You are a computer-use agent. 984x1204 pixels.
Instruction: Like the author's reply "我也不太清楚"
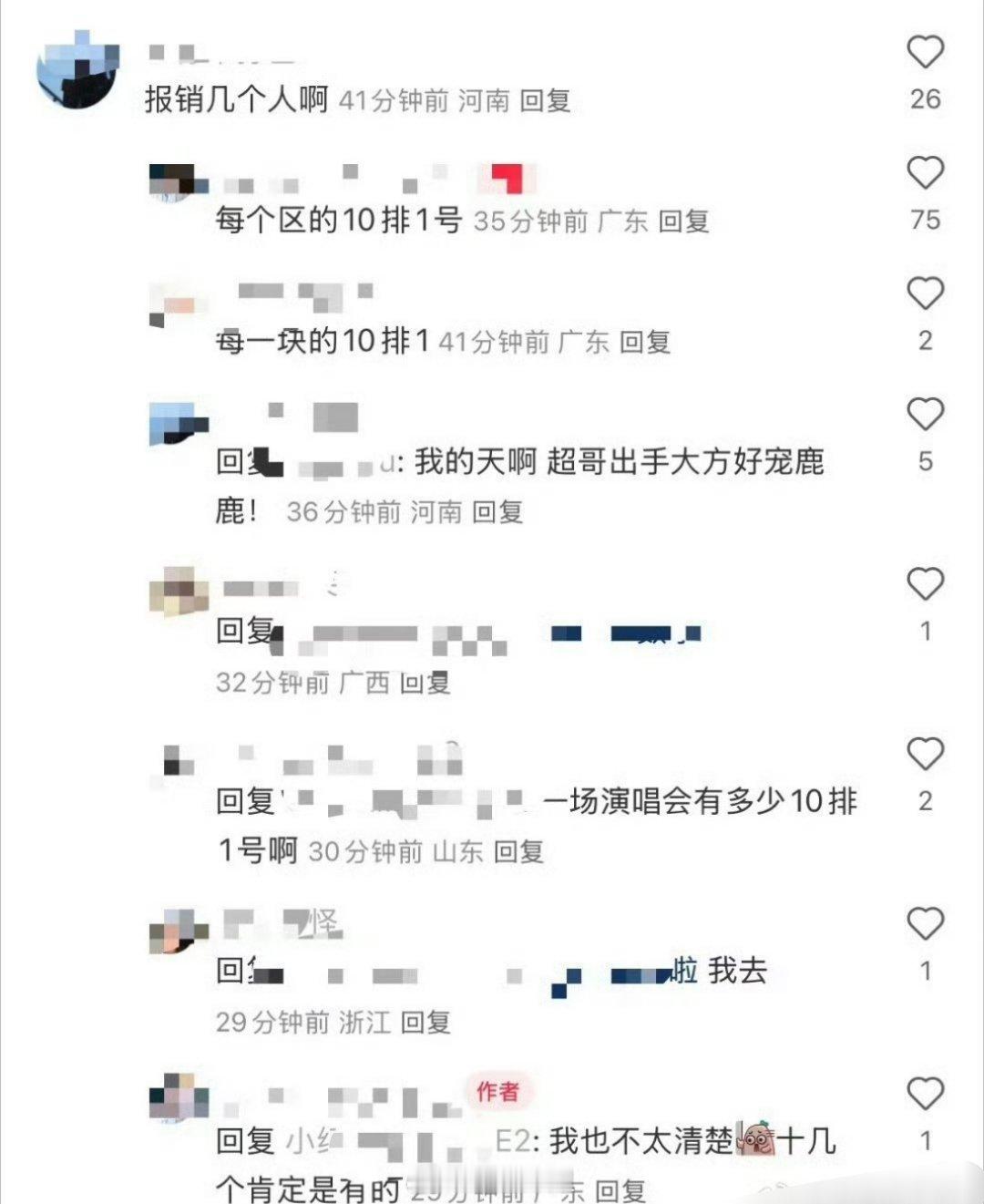click(x=925, y=1093)
